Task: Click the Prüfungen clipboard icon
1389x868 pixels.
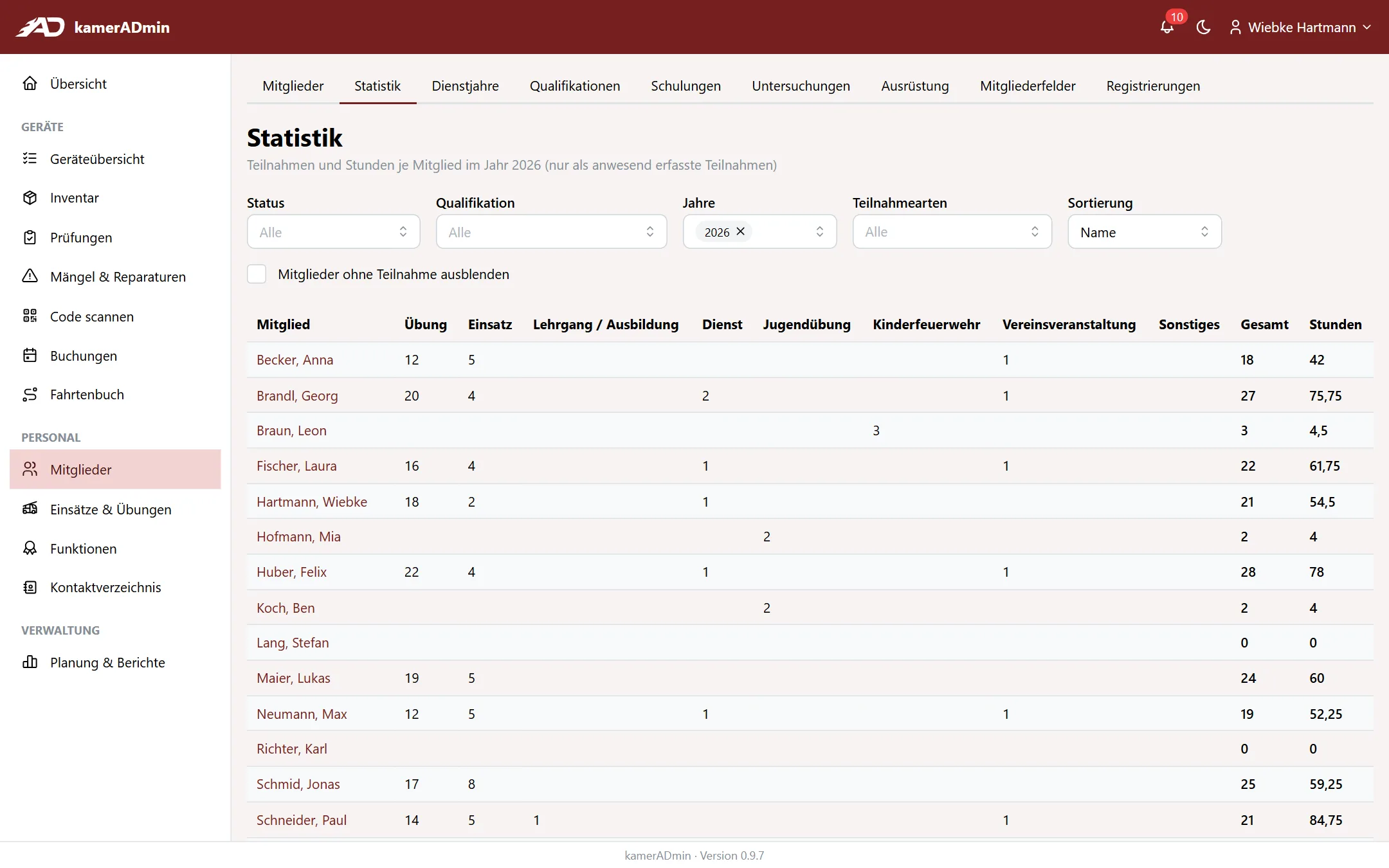Action: 30,237
